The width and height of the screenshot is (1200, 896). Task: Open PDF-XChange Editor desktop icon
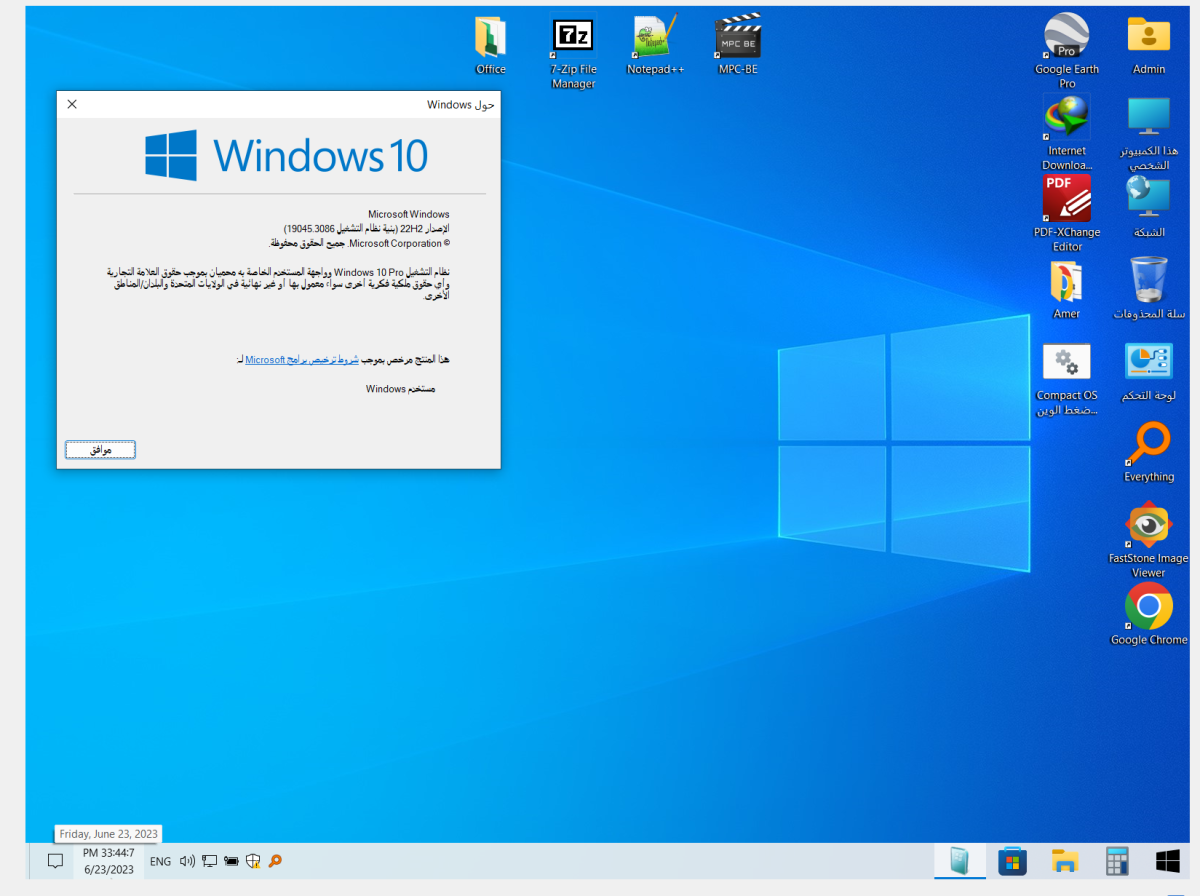[1066, 200]
